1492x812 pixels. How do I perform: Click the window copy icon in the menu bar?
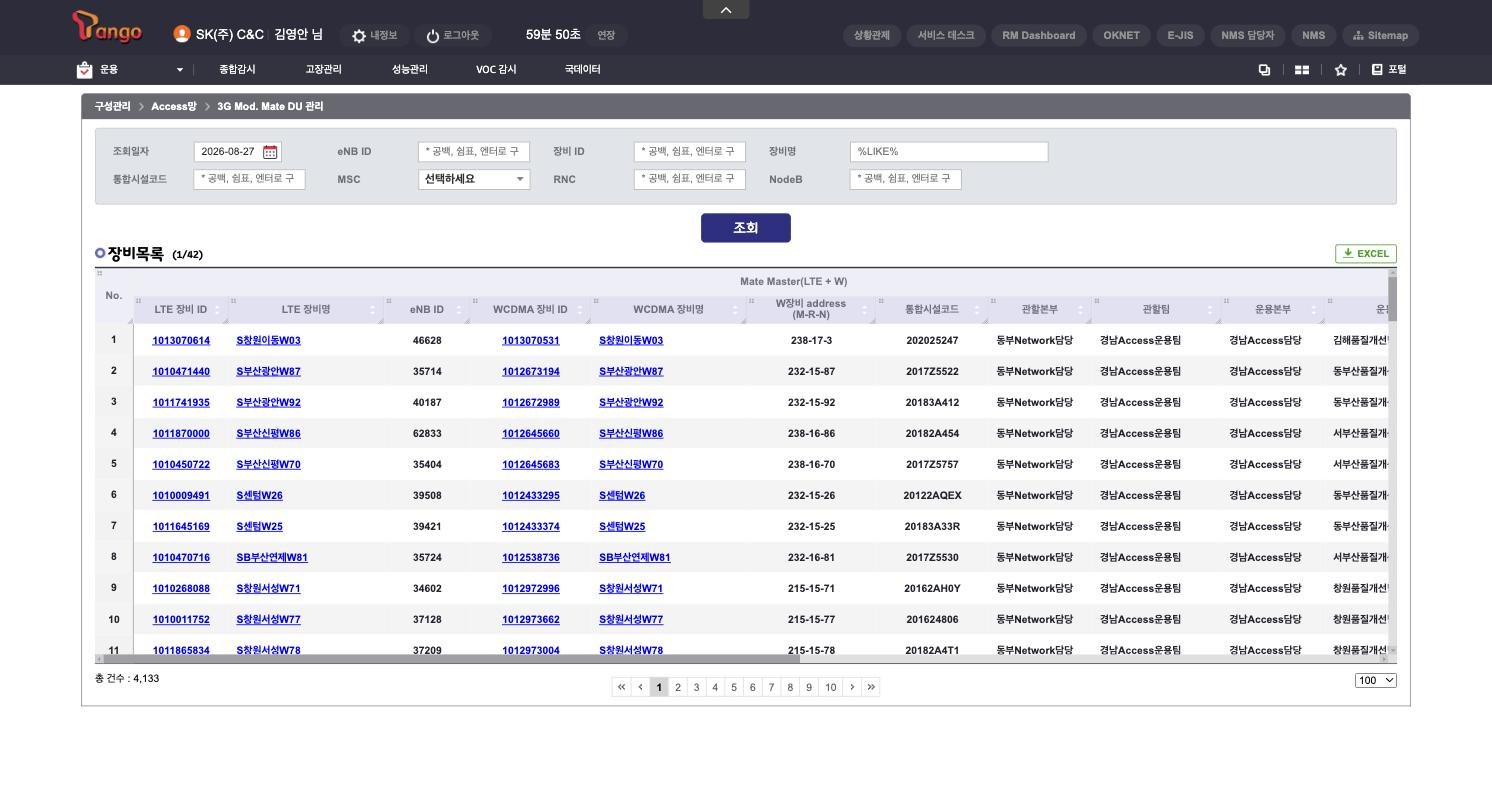point(1264,70)
